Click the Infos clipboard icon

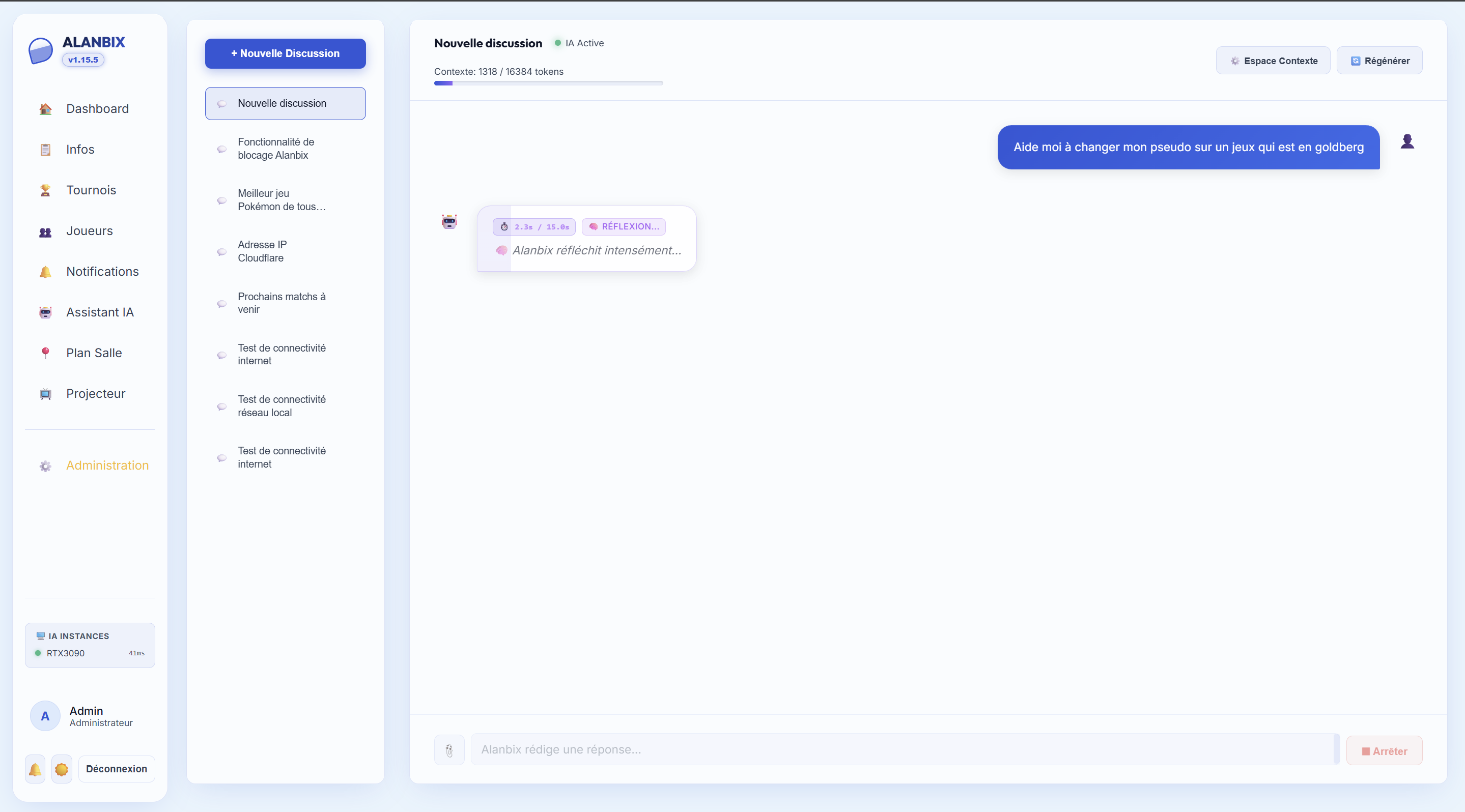45,150
